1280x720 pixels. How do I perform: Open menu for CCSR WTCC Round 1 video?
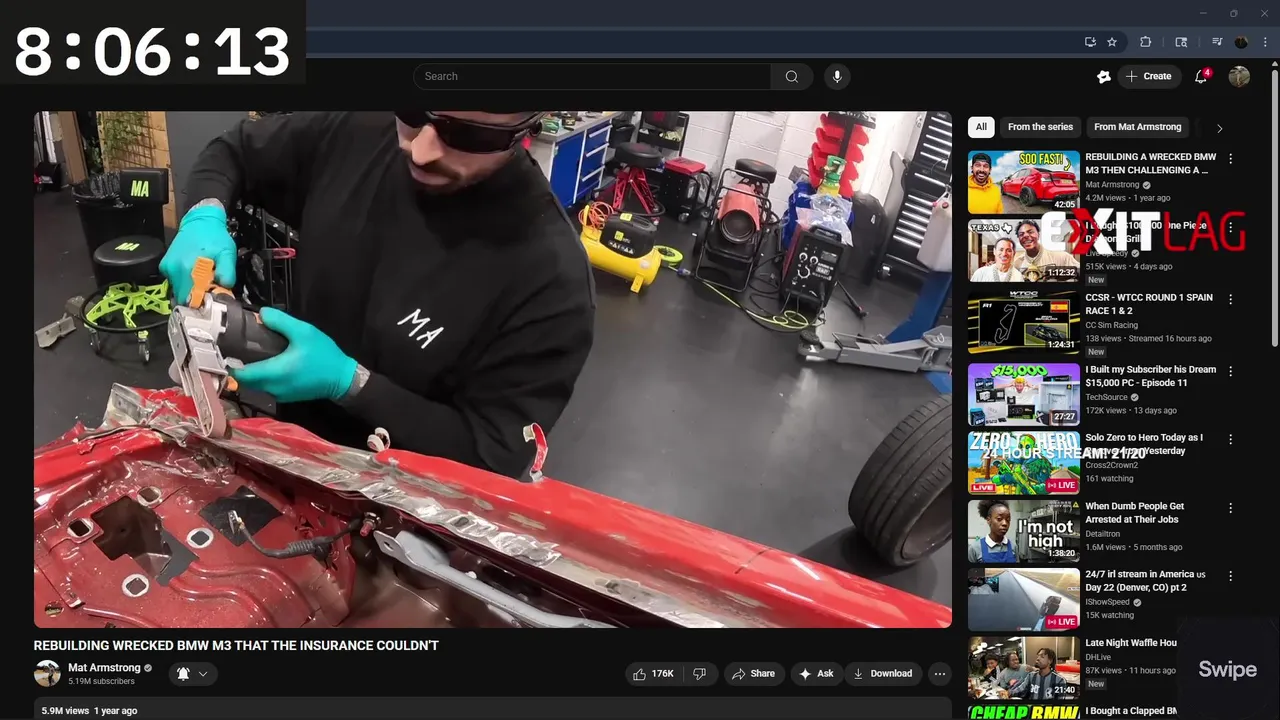tap(1230, 299)
